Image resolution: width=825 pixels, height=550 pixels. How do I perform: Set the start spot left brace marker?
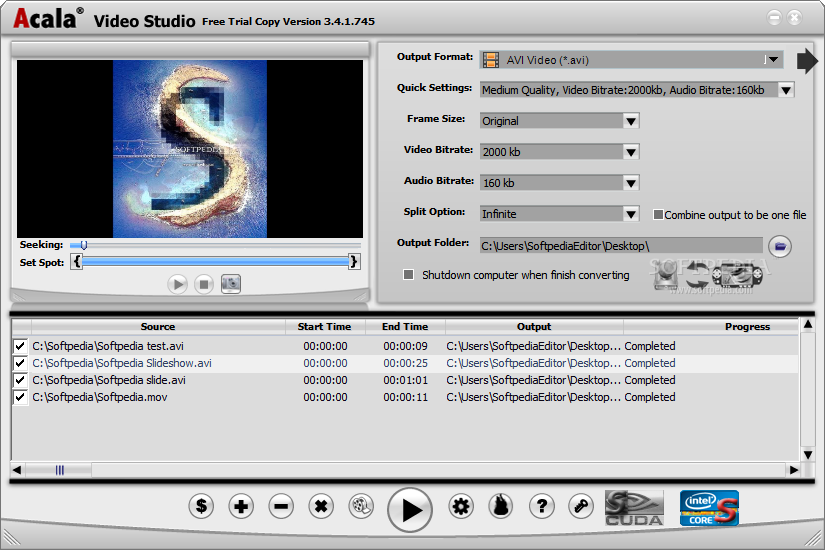pyautogui.click(x=77, y=262)
